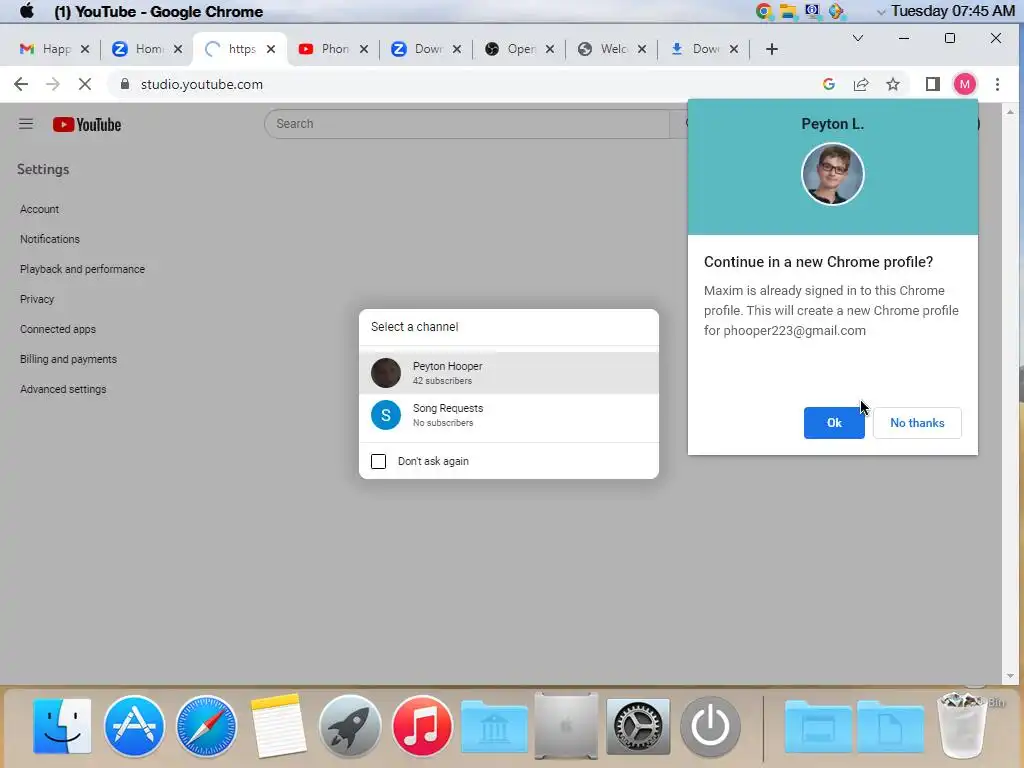
Task: Toggle Chrome side panel
Action: pyautogui.click(x=933, y=84)
